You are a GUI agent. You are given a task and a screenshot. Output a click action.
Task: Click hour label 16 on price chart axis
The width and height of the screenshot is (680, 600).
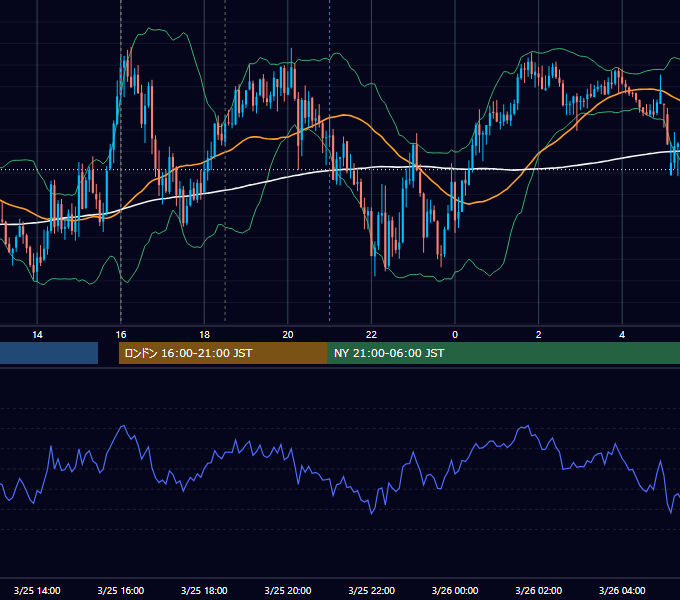pyautogui.click(x=121, y=335)
